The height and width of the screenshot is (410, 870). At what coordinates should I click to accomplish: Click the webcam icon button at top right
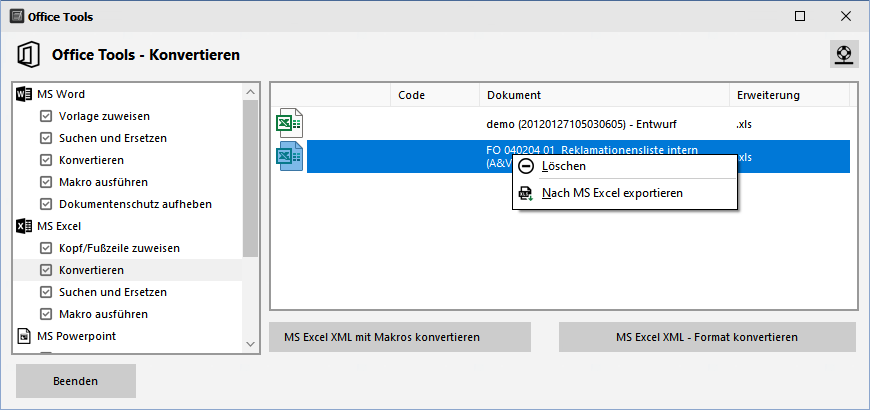point(844,54)
